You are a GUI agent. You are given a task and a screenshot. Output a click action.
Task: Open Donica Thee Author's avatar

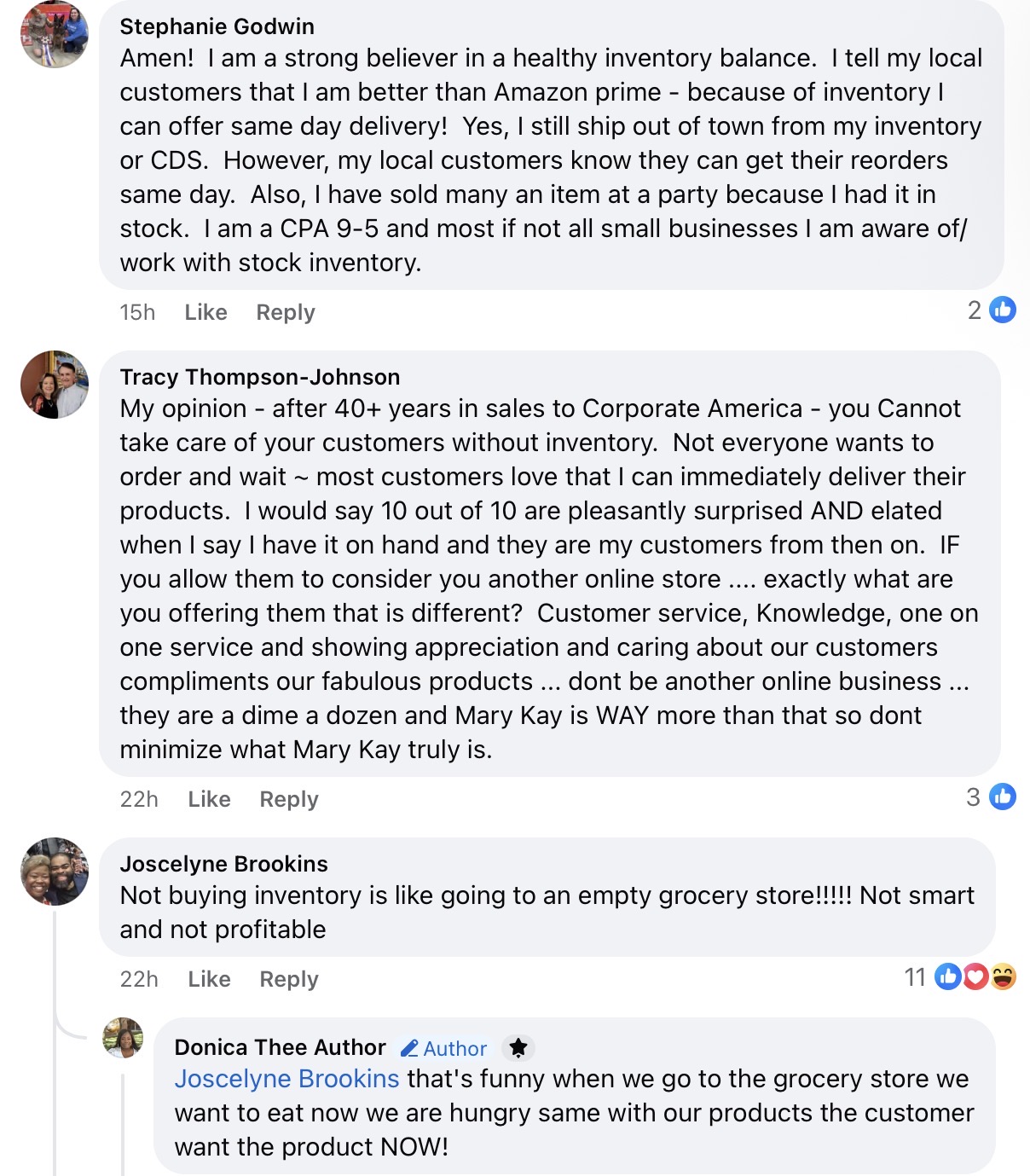[x=123, y=1038]
